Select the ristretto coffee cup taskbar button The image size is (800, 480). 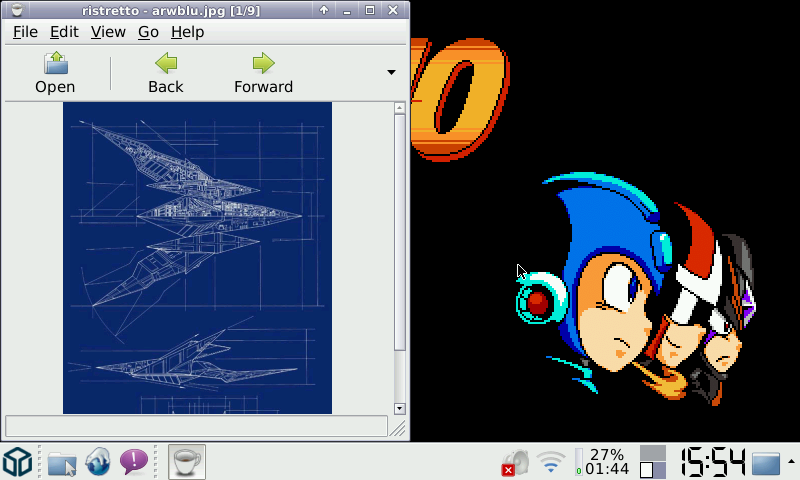point(186,462)
